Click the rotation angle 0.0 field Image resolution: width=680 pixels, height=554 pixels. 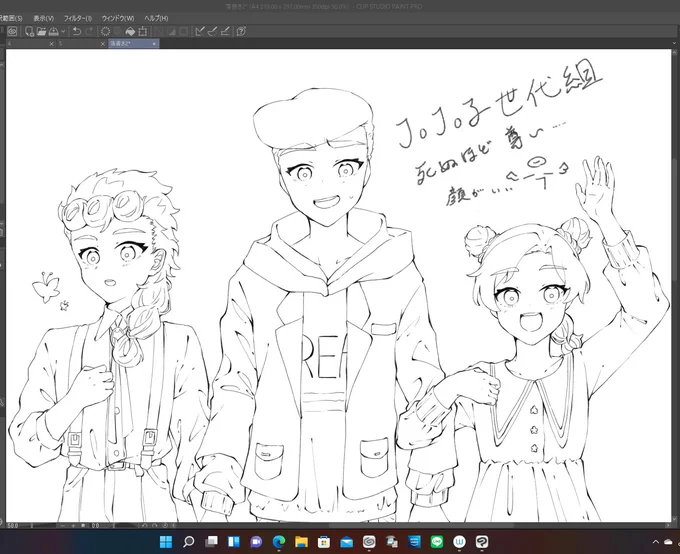95,525
